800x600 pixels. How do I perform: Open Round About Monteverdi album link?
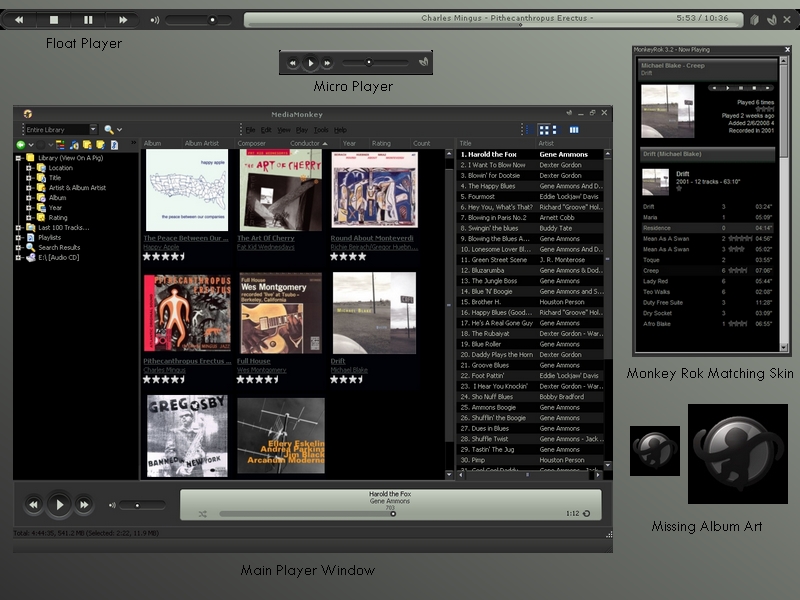pyautogui.click(x=372, y=238)
